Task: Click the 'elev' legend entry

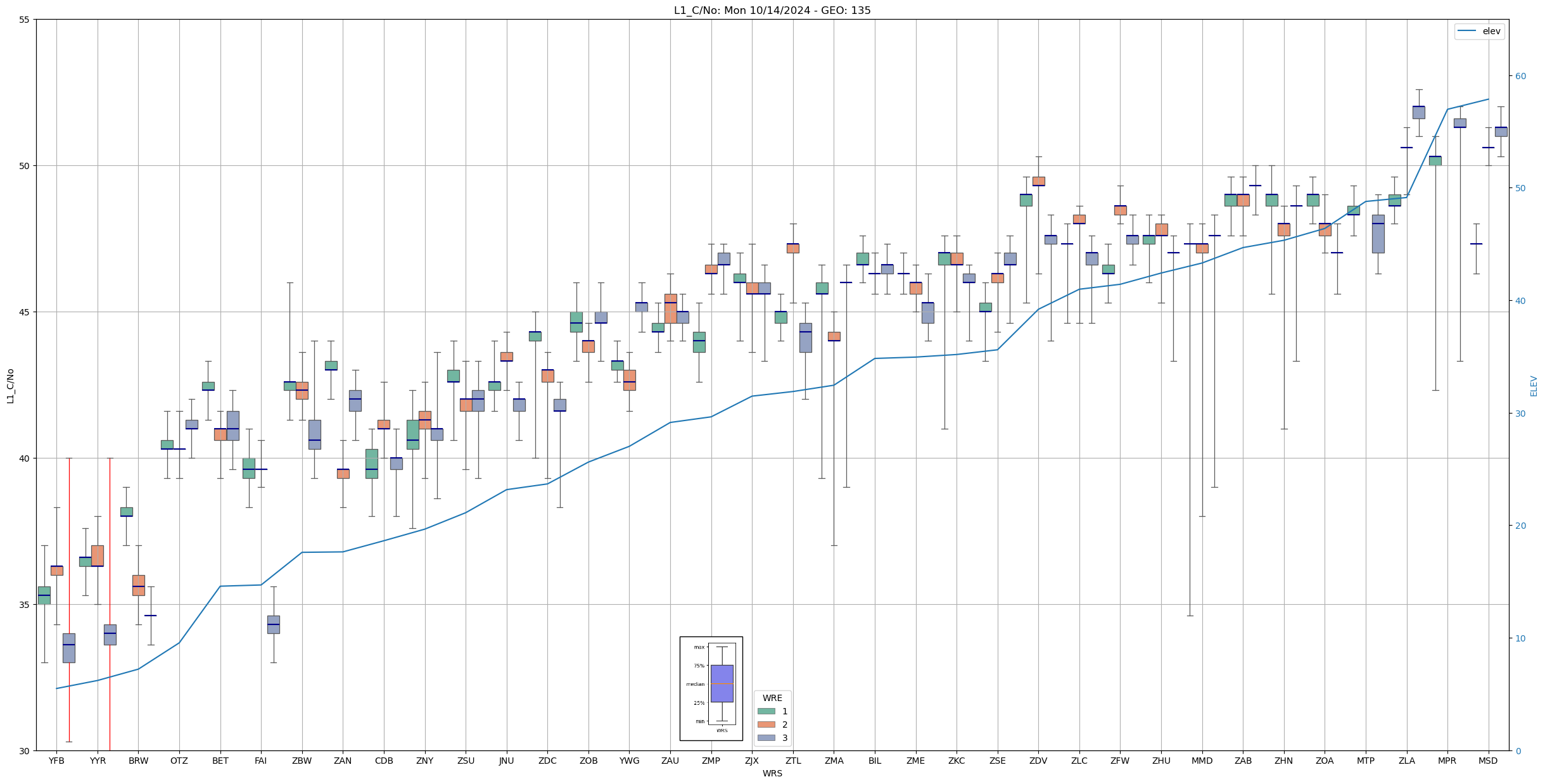Action: [1479, 31]
